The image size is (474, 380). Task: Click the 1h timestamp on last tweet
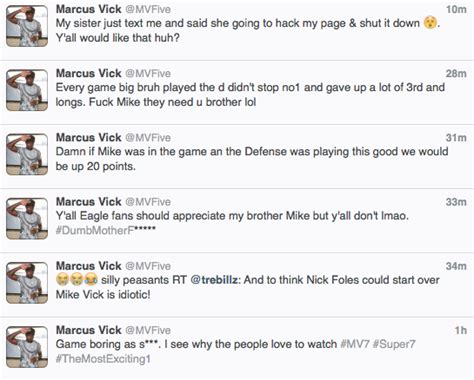[461, 330]
